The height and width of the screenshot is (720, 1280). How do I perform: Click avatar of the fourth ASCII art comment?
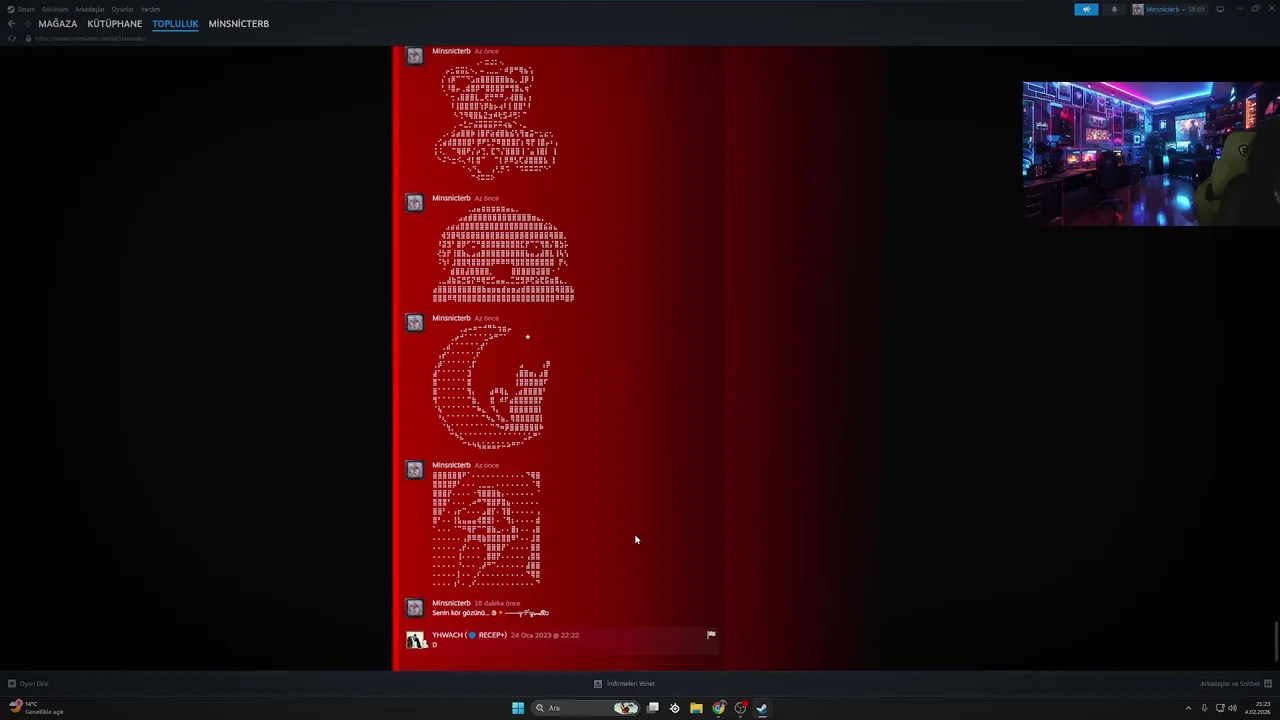(415, 470)
